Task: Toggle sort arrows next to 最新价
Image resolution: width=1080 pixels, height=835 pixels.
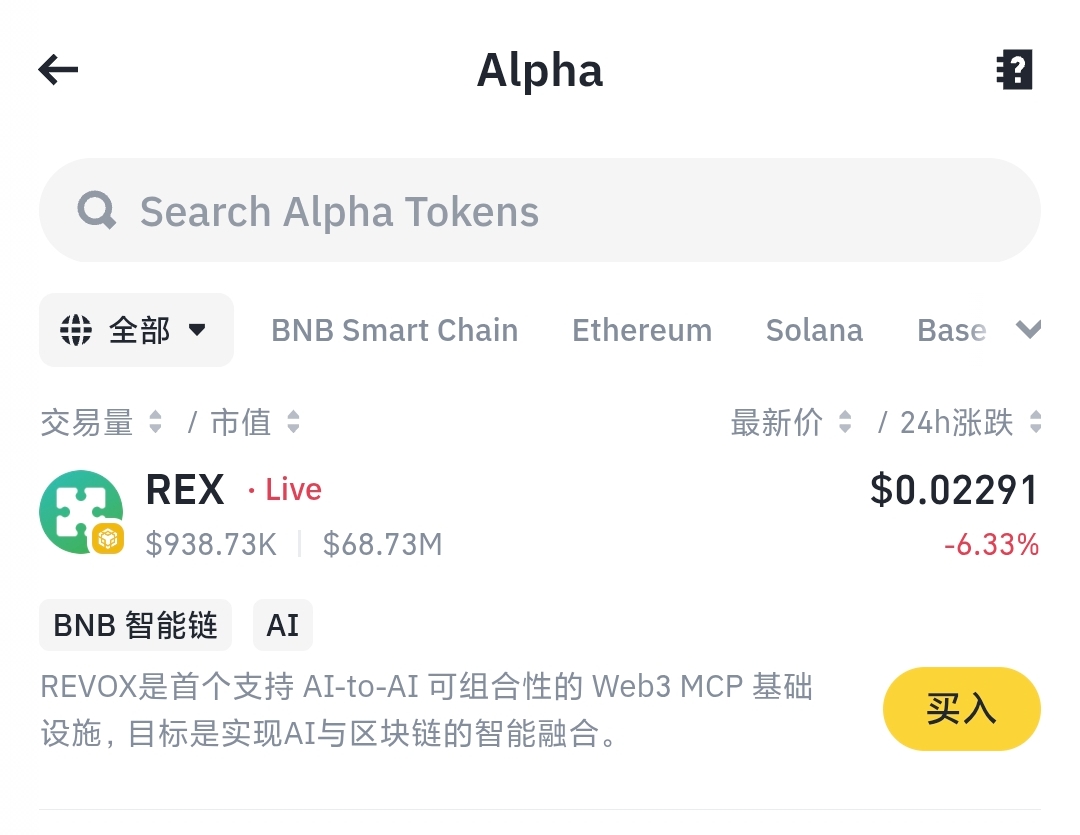Action: [845, 422]
